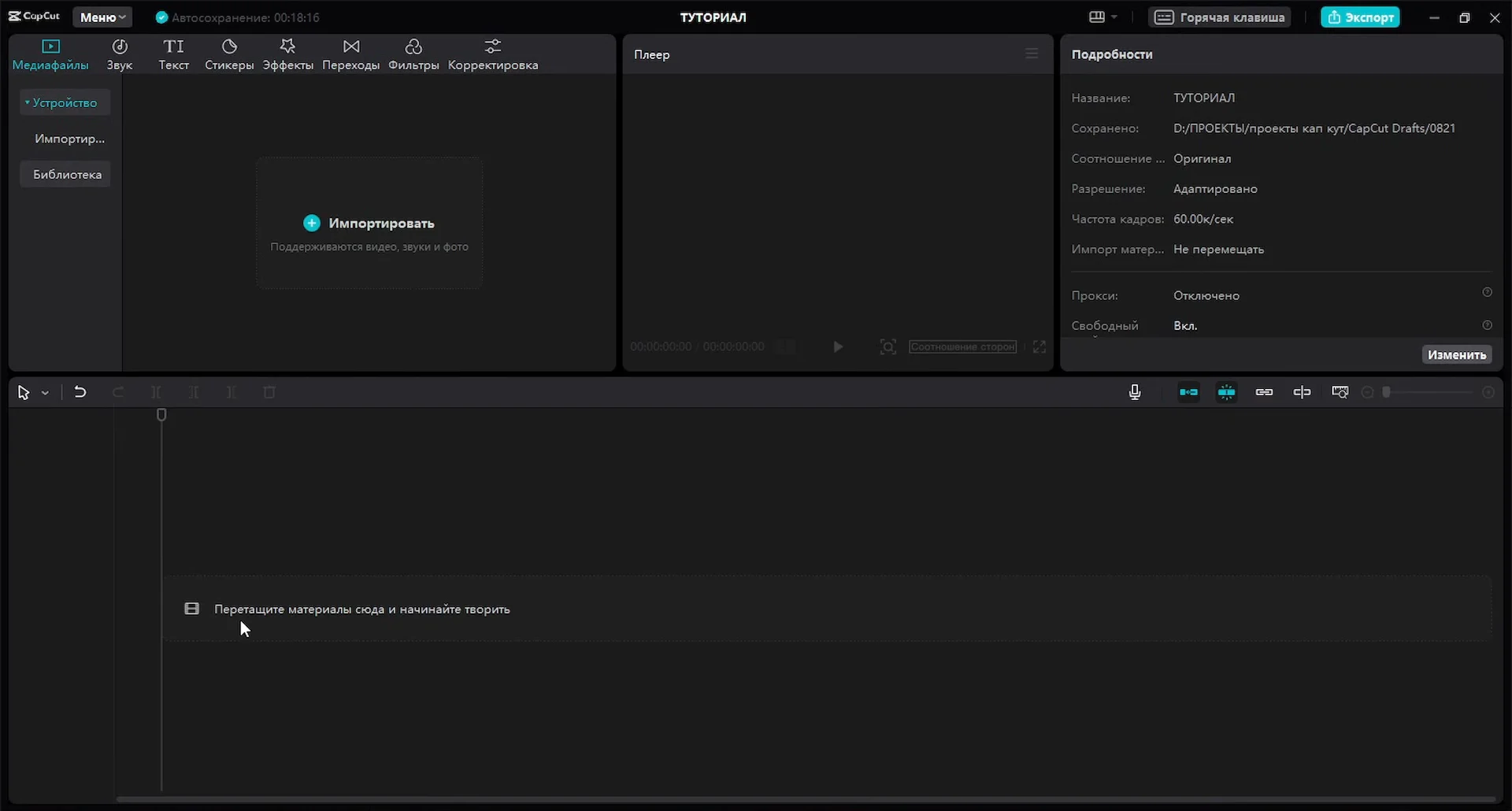Click the player snapshot focus icon
Viewport: 1512px width, 811px height.
point(888,347)
